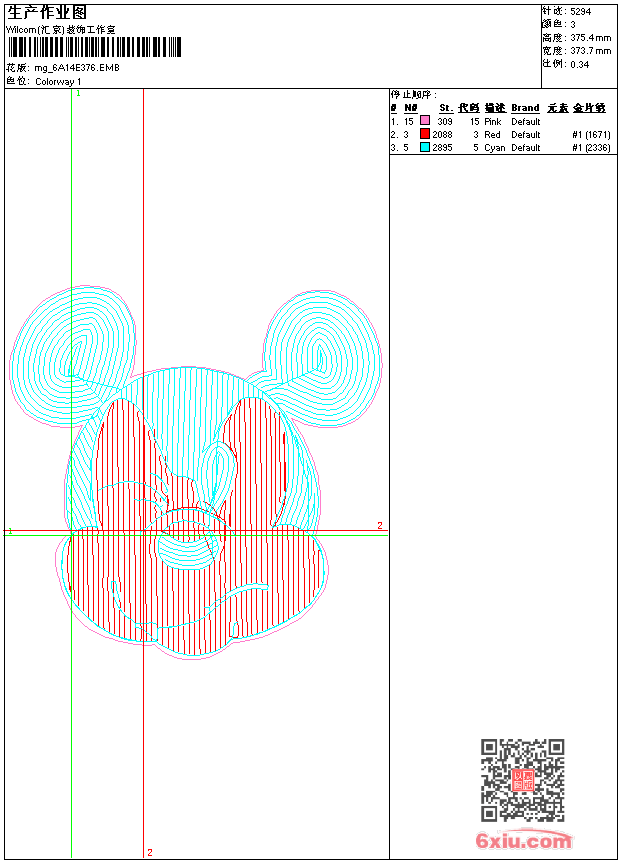Click the St. column header
The image size is (620, 860).
(446, 108)
